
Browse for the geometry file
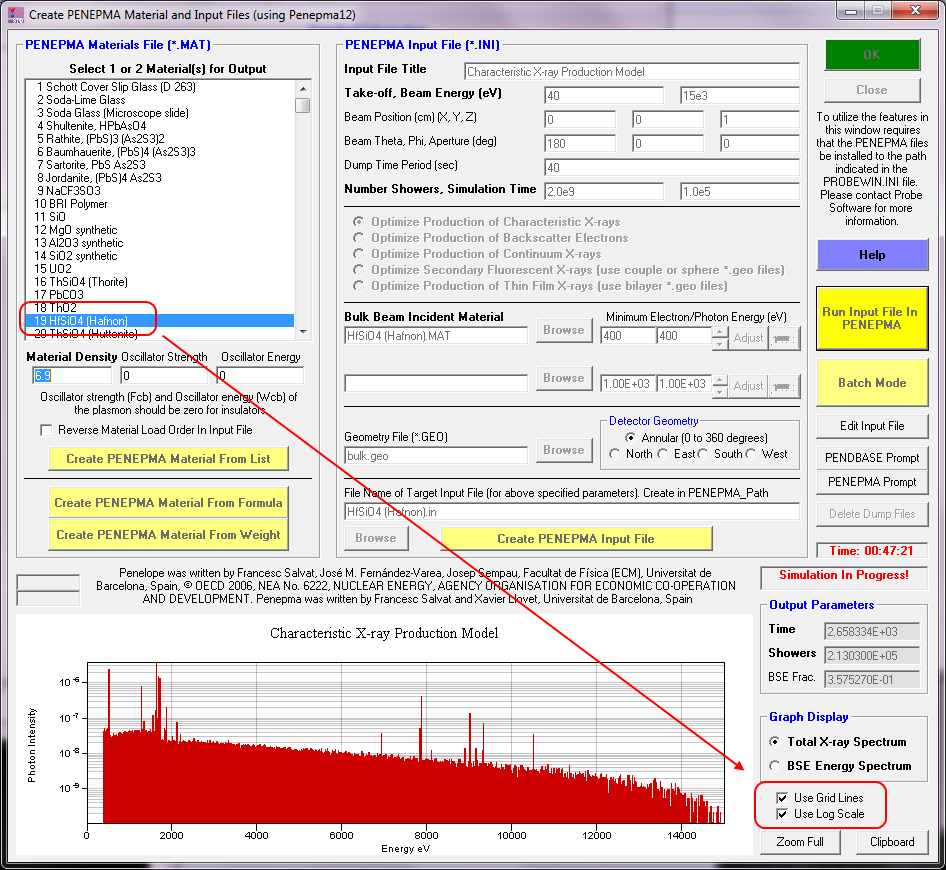click(x=564, y=450)
